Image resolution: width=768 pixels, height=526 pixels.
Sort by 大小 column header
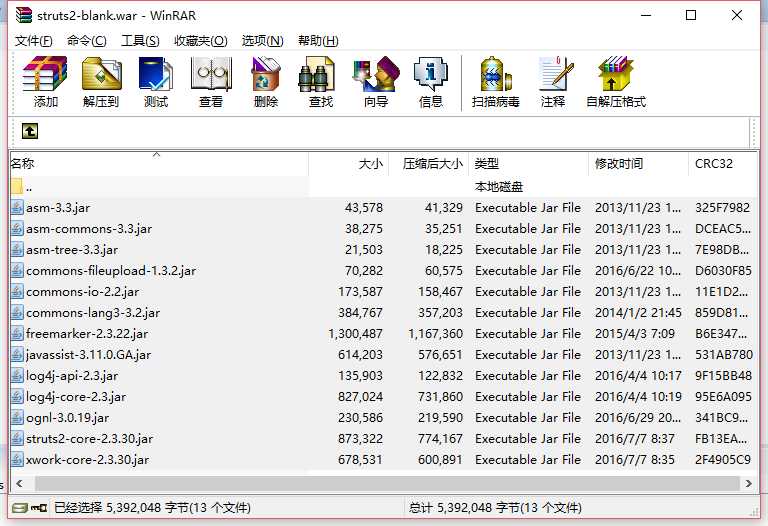click(348, 164)
